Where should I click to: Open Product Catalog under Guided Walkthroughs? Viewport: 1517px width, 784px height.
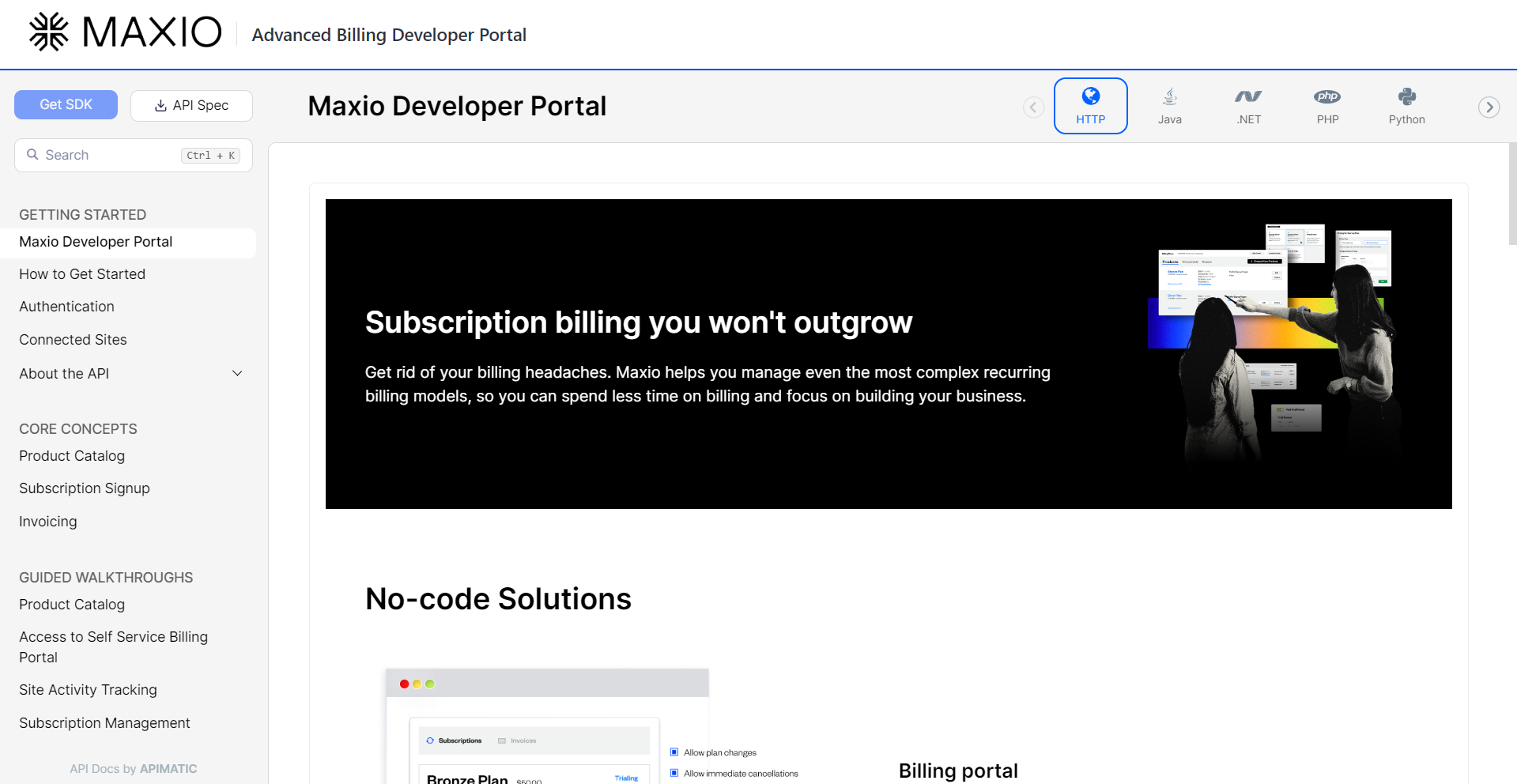tap(72, 605)
